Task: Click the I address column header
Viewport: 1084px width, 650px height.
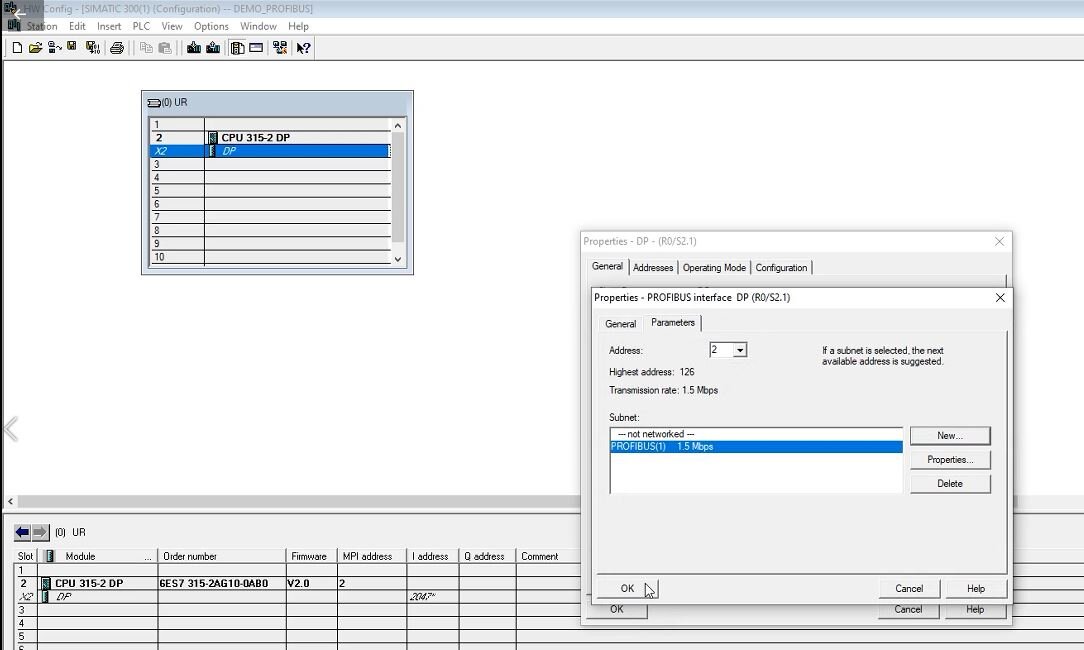Action: (x=432, y=556)
